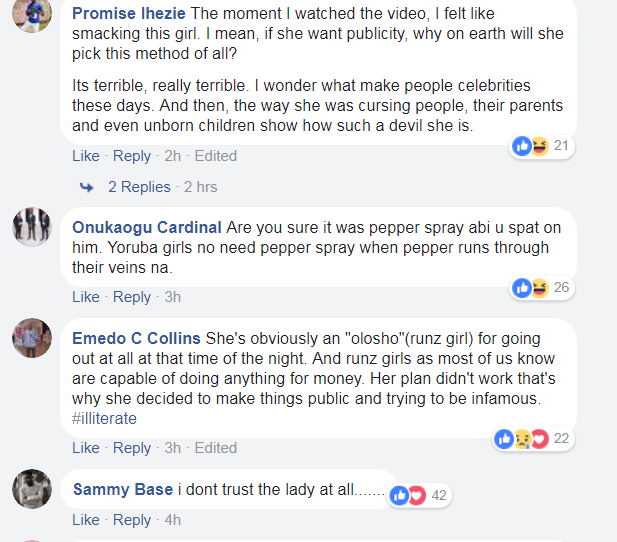Like Onukaogu Cardinal's comment
Screen dimensions: 617x542
(x=86, y=297)
